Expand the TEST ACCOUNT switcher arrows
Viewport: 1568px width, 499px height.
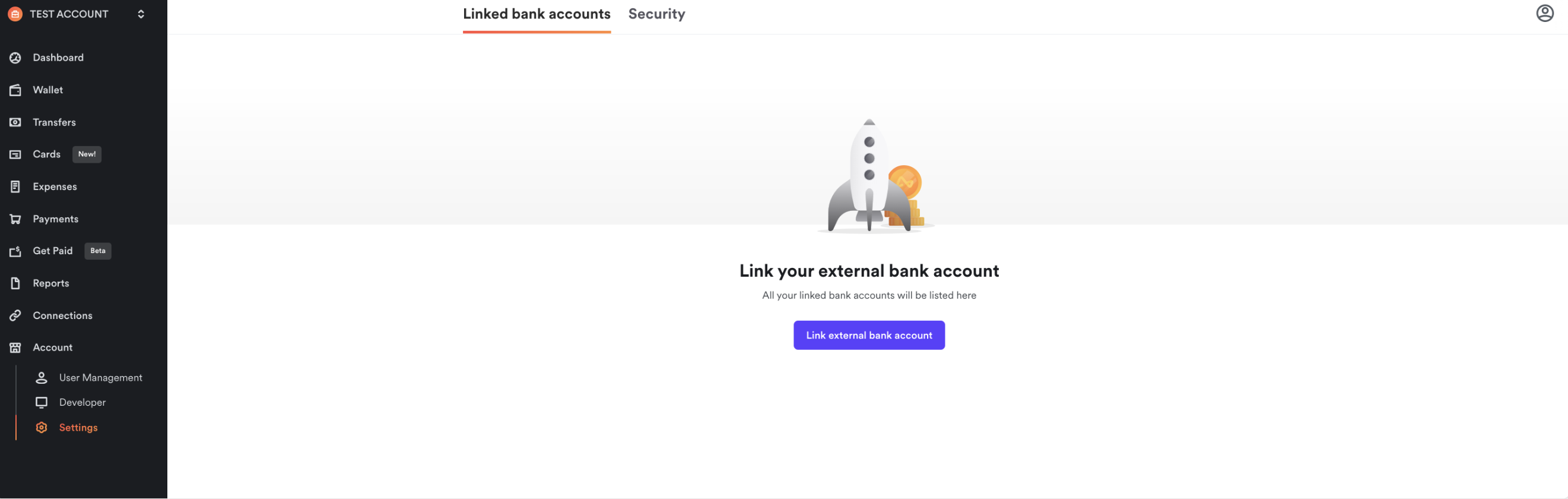[141, 14]
